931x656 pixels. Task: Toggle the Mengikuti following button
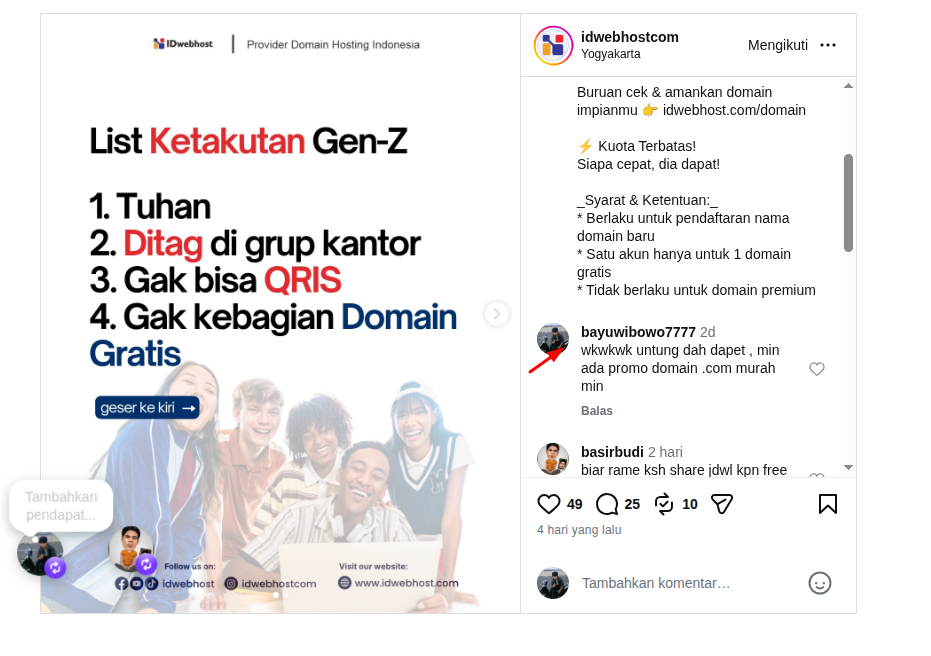778,45
